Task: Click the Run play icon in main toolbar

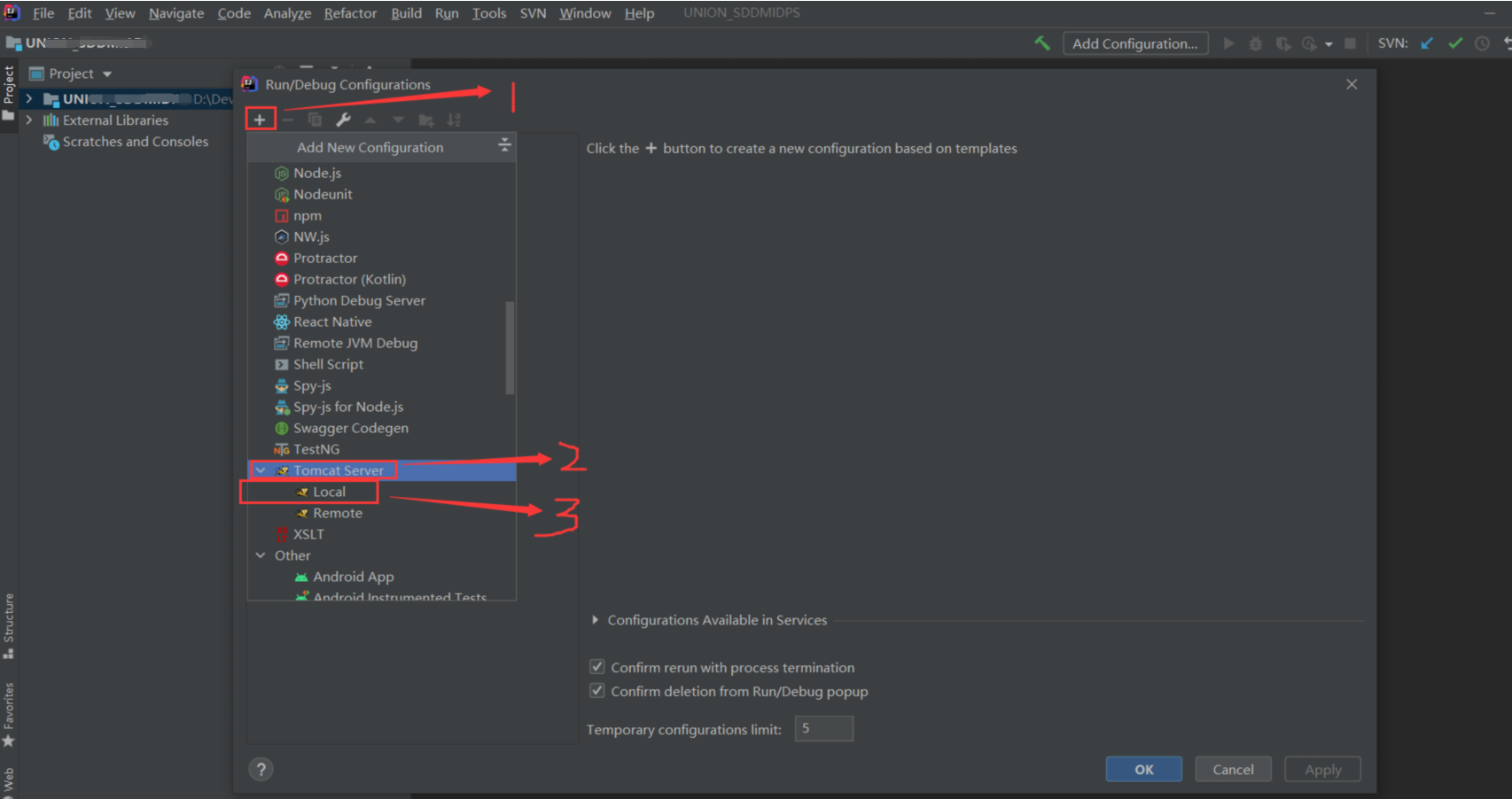Action: 1228,43
